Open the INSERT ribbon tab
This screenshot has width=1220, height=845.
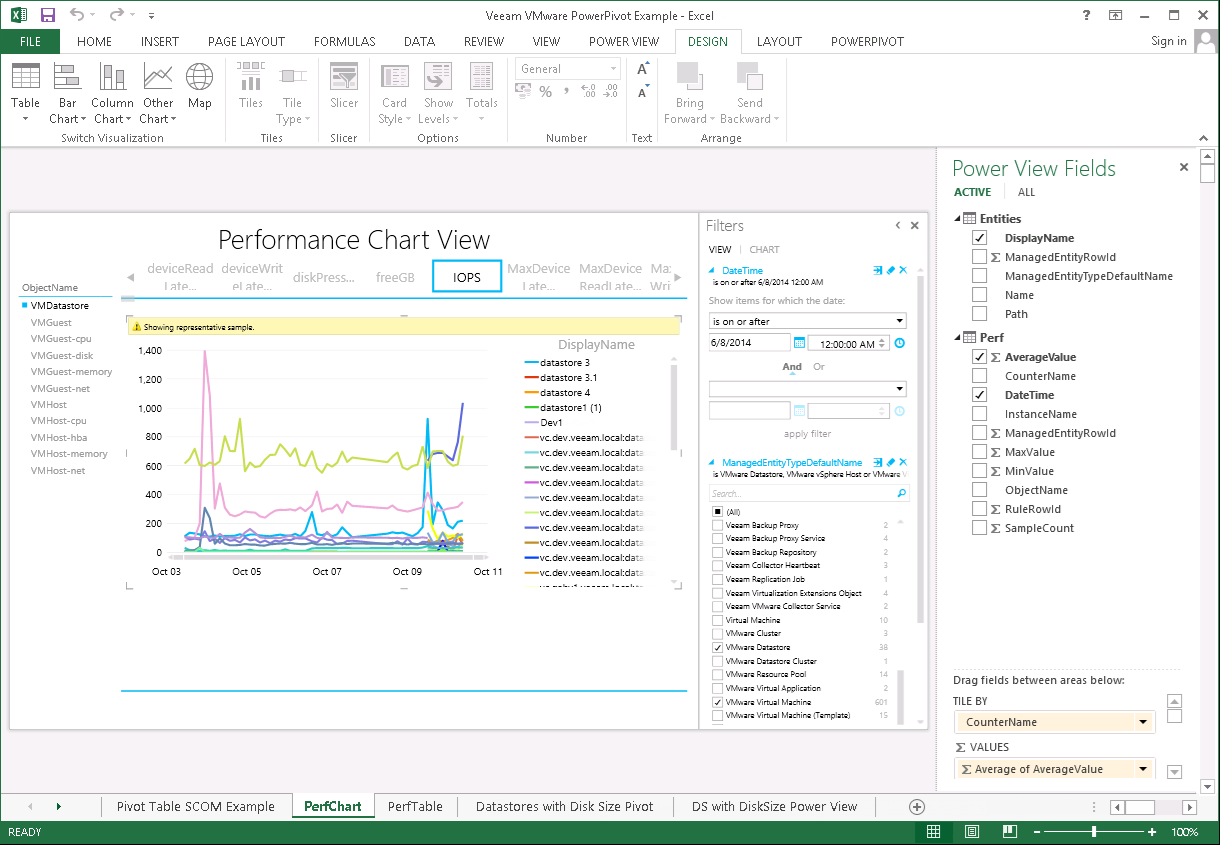[x=160, y=41]
